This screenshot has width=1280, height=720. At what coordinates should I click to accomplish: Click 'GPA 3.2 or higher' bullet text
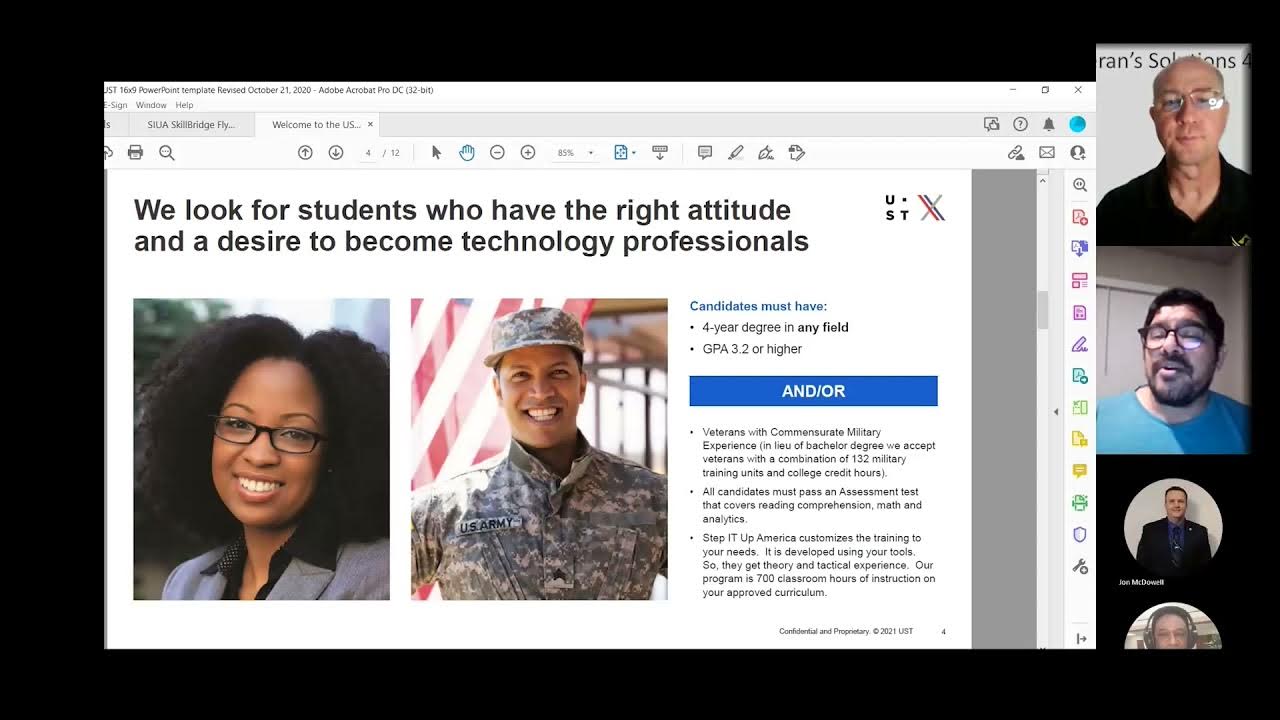752,349
